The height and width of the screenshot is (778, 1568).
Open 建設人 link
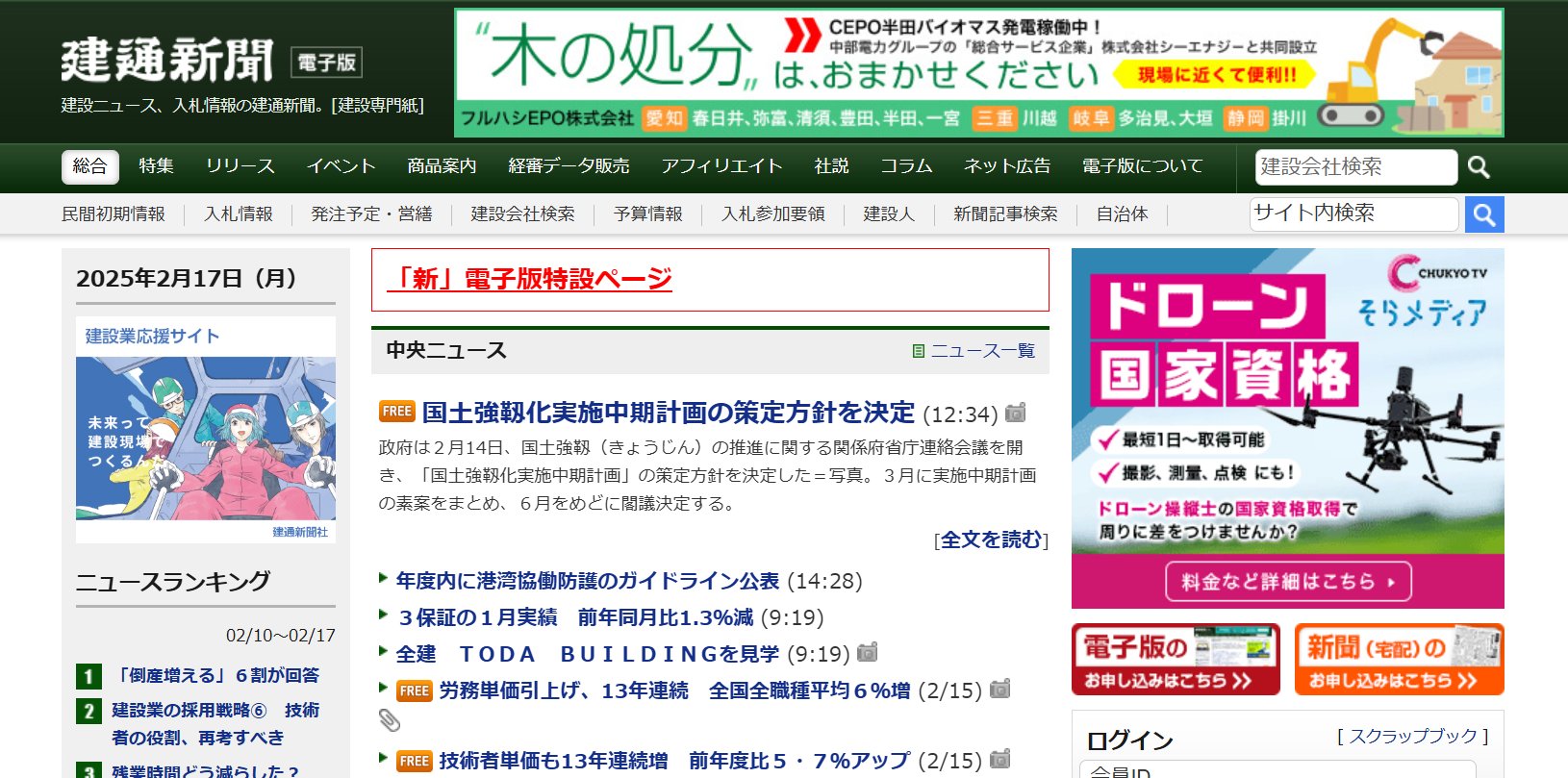pyautogui.click(x=889, y=214)
